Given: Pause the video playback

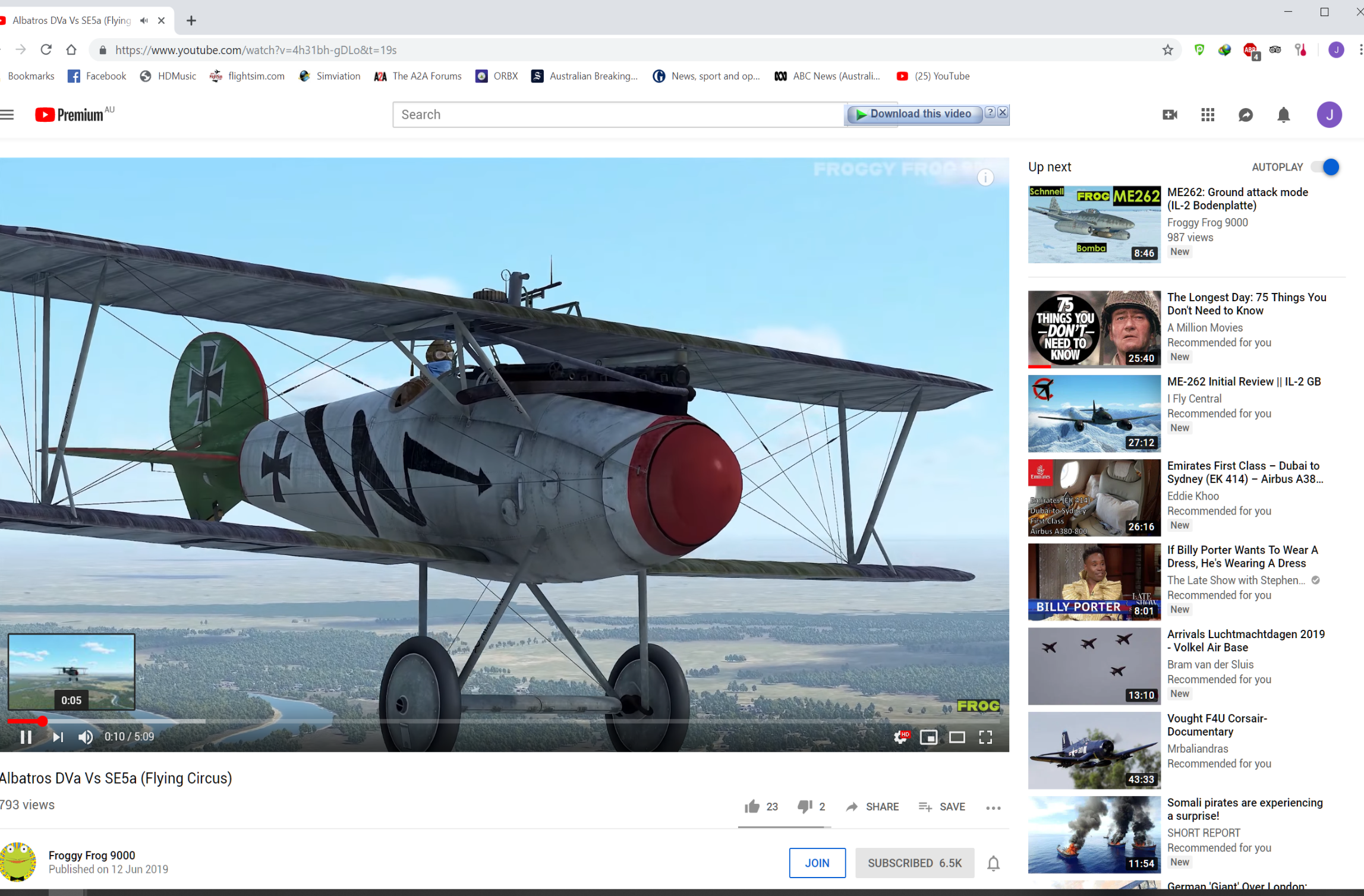Looking at the screenshot, I should tap(26, 737).
